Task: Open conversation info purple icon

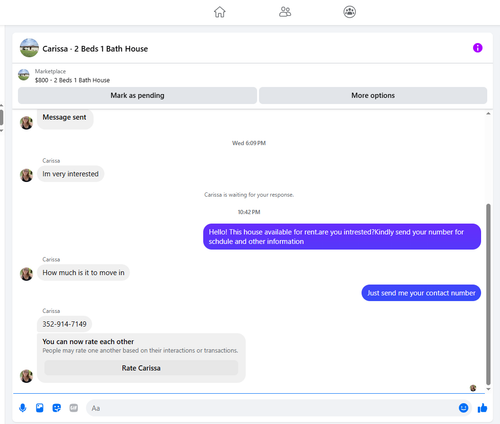Action: pyautogui.click(x=477, y=48)
